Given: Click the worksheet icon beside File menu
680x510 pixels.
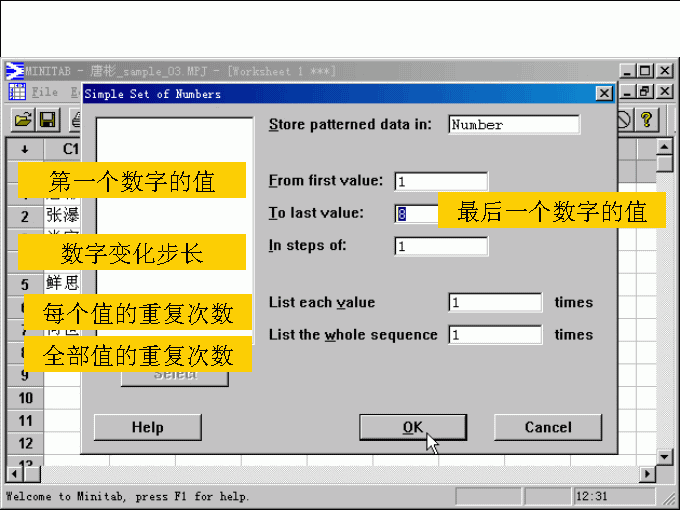Looking at the screenshot, I should point(17,93).
